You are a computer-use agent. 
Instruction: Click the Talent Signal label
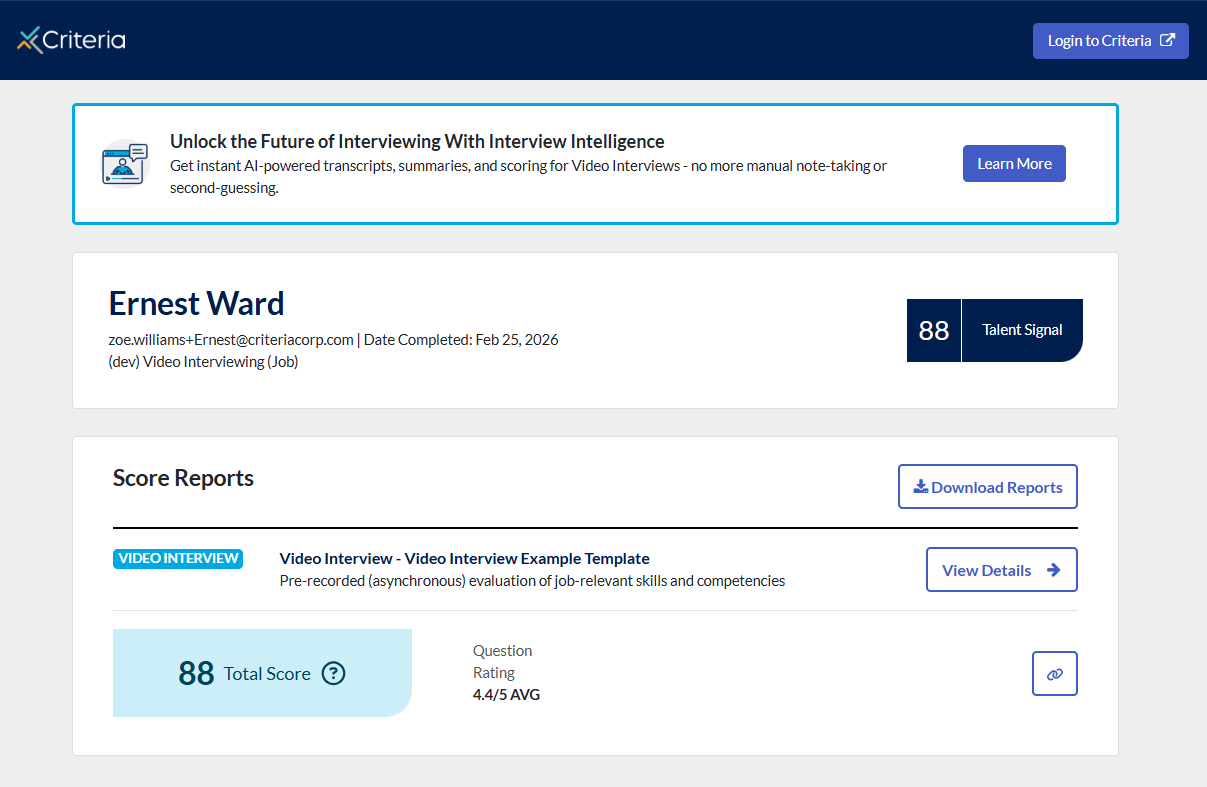click(x=1022, y=330)
